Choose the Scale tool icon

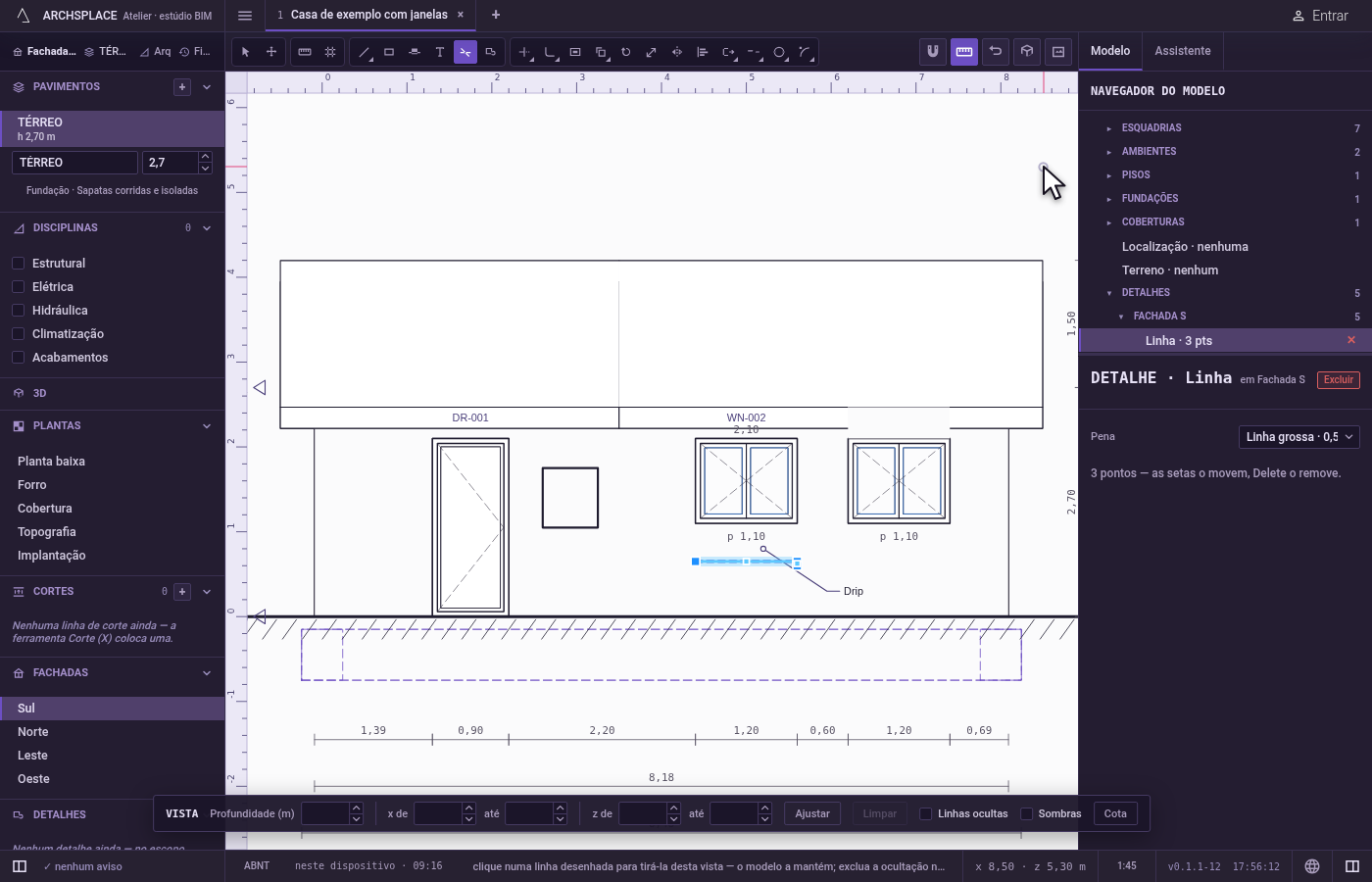652,52
